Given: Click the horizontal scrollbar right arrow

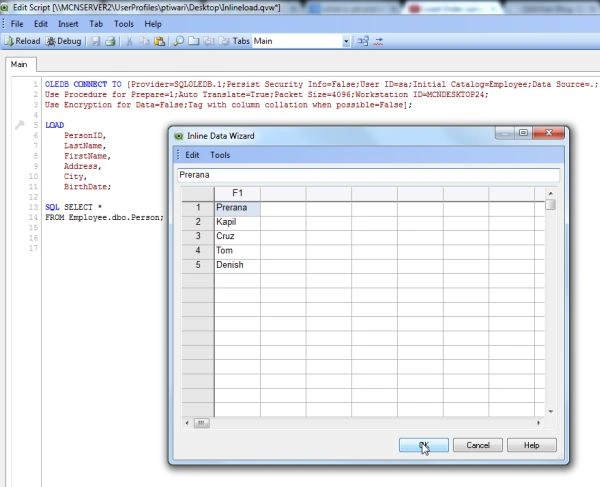Looking at the screenshot, I should click(538, 423).
